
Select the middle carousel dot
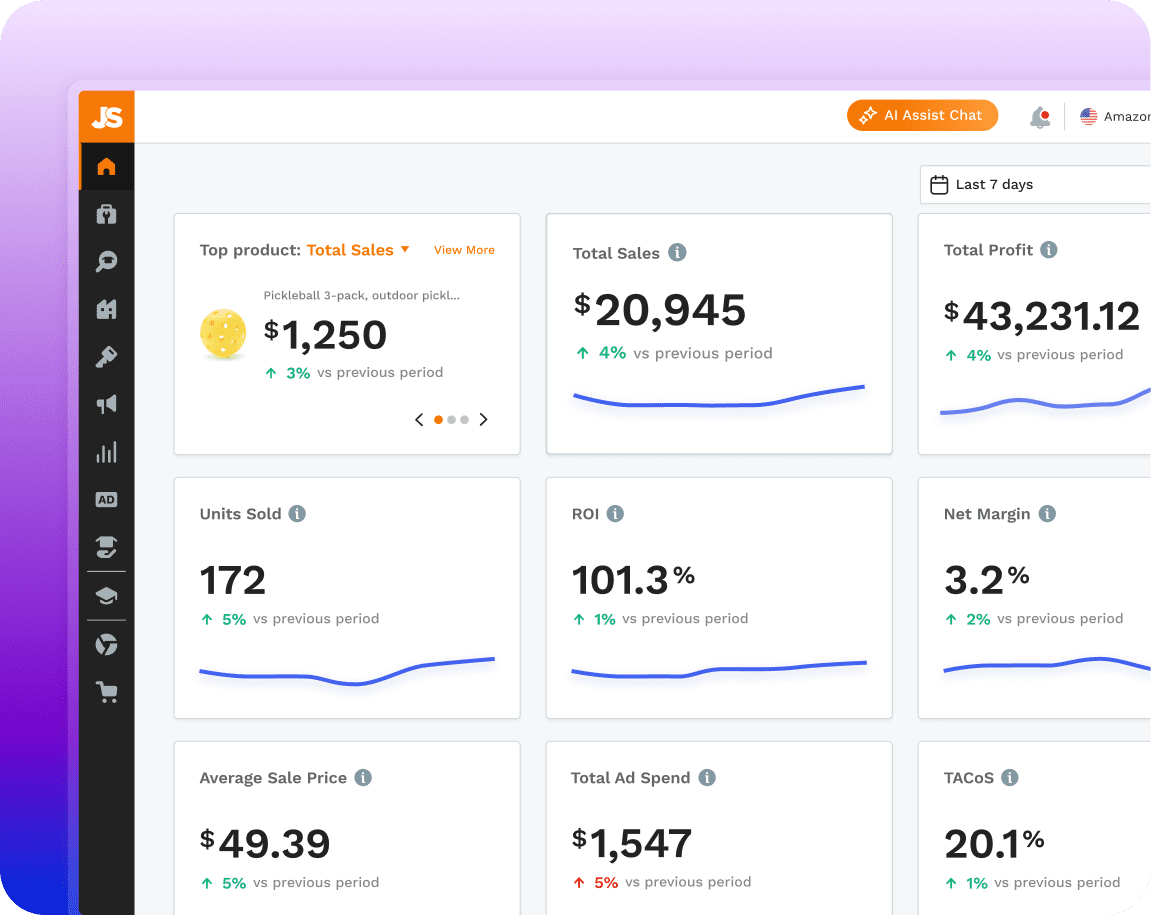click(x=451, y=420)
